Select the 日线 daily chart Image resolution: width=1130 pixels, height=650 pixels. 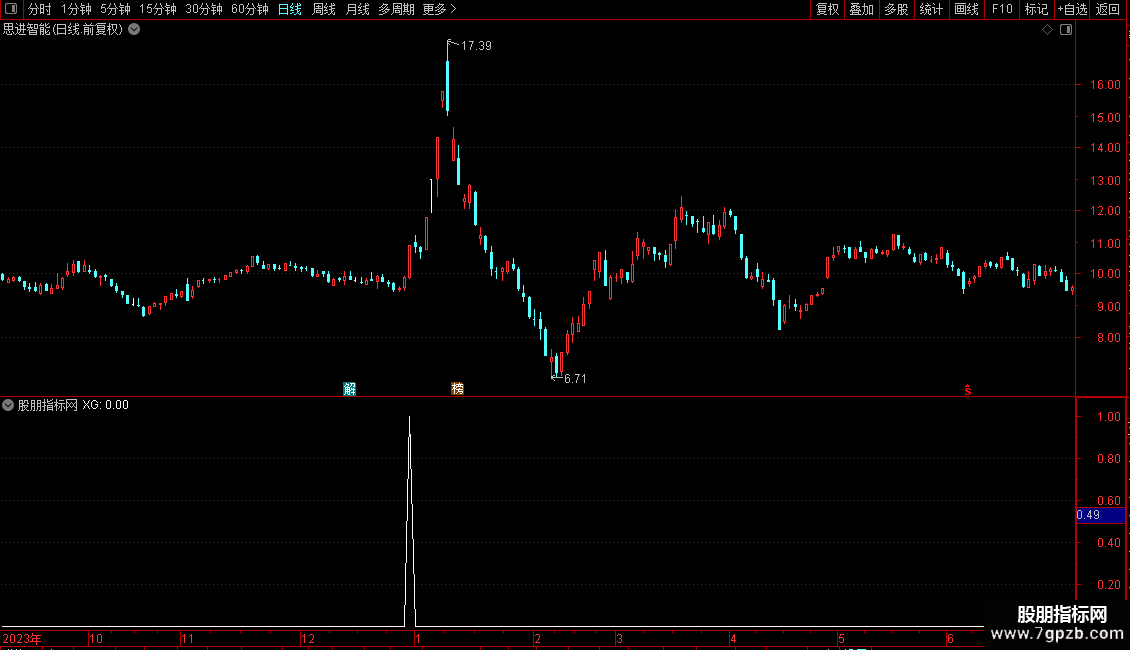(290, 9)
